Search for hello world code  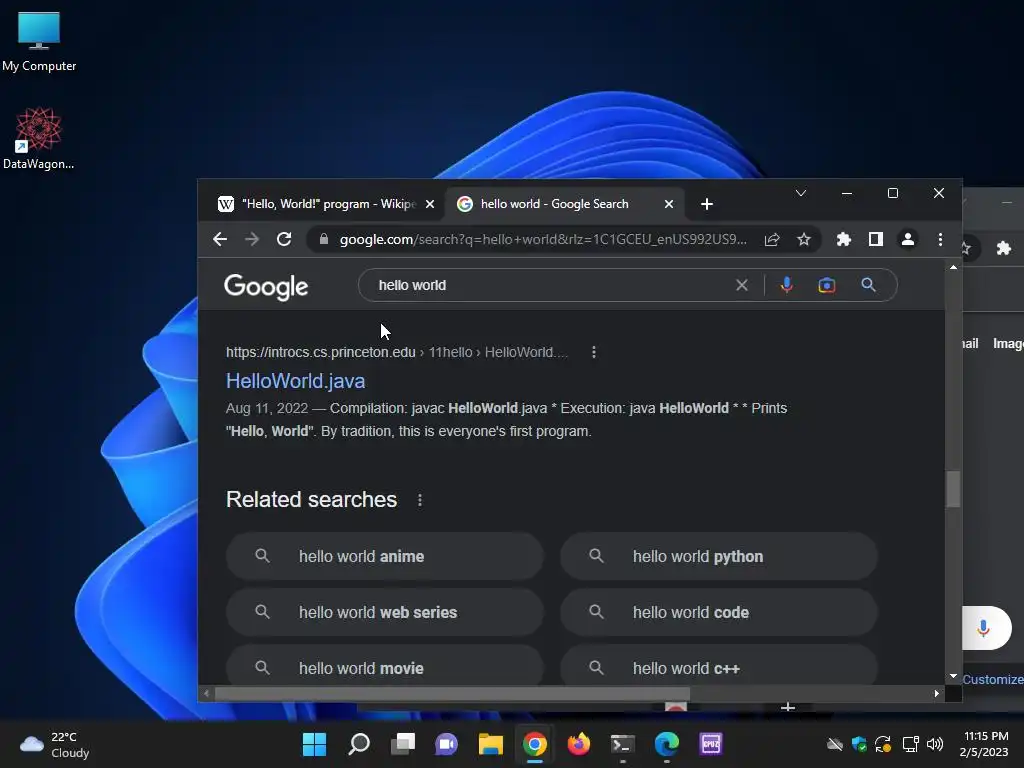(x=718, y=613)
